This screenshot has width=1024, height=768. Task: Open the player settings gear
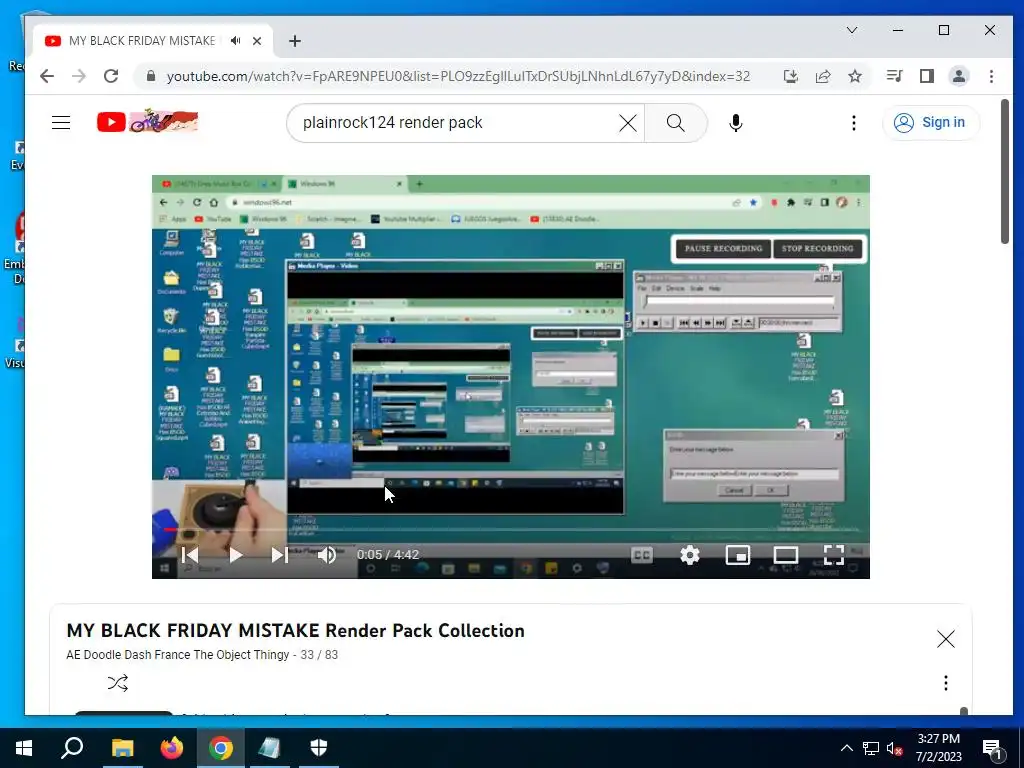[690, 555]
